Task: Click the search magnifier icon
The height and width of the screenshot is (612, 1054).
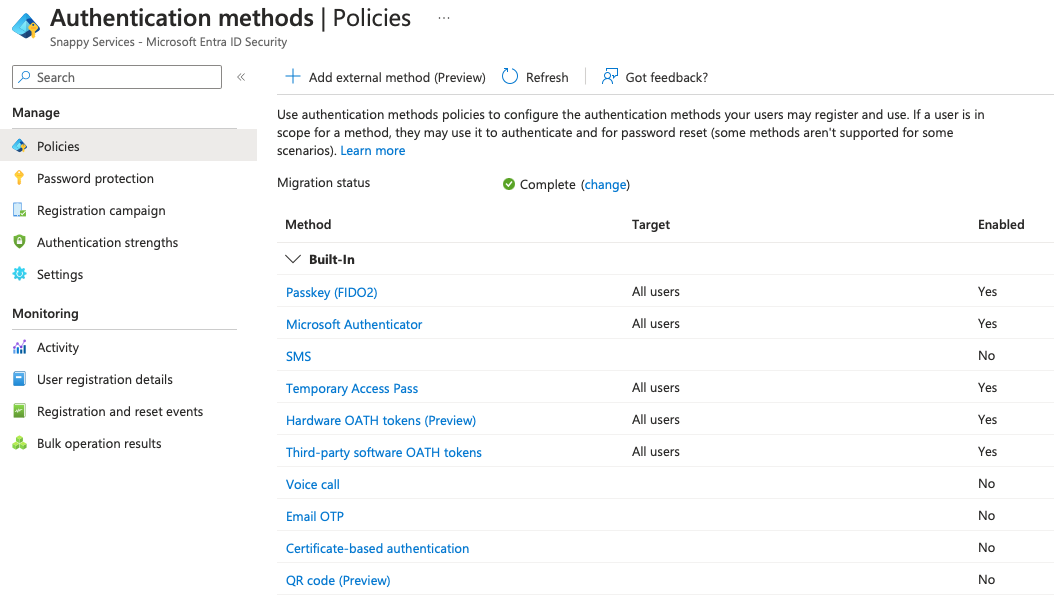Action: (x=24, y=77)
